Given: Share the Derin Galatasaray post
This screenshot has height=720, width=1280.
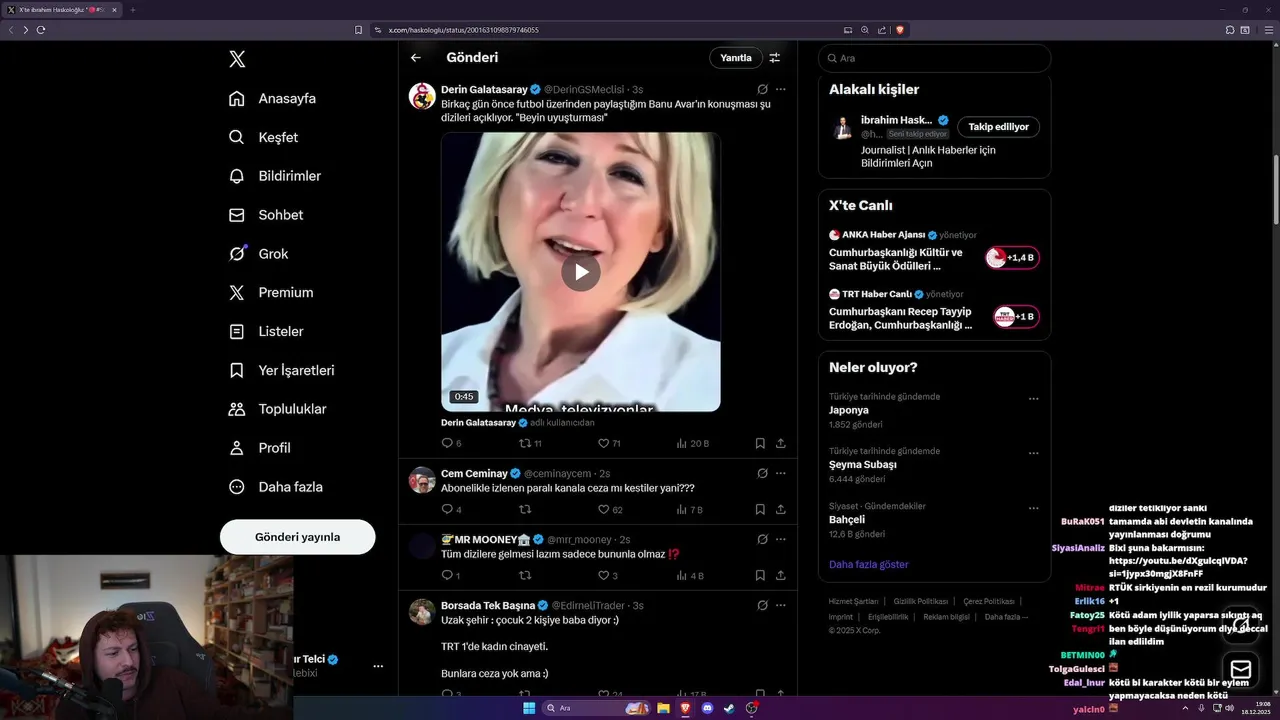Looking at the screenshot, I should (x=781, y=443).
